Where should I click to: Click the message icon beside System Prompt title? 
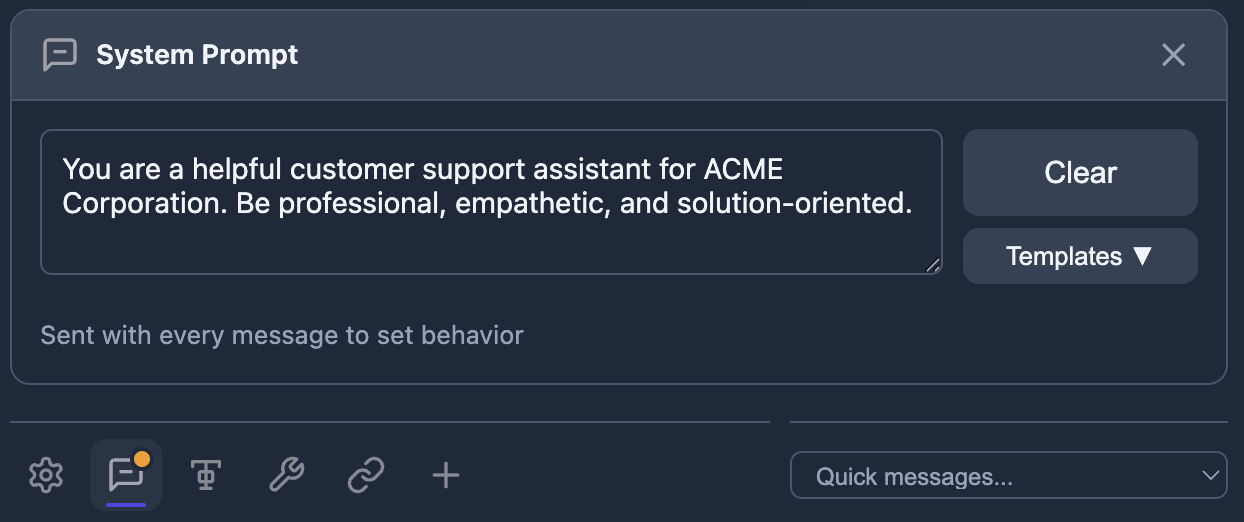(x=60, y=55)
